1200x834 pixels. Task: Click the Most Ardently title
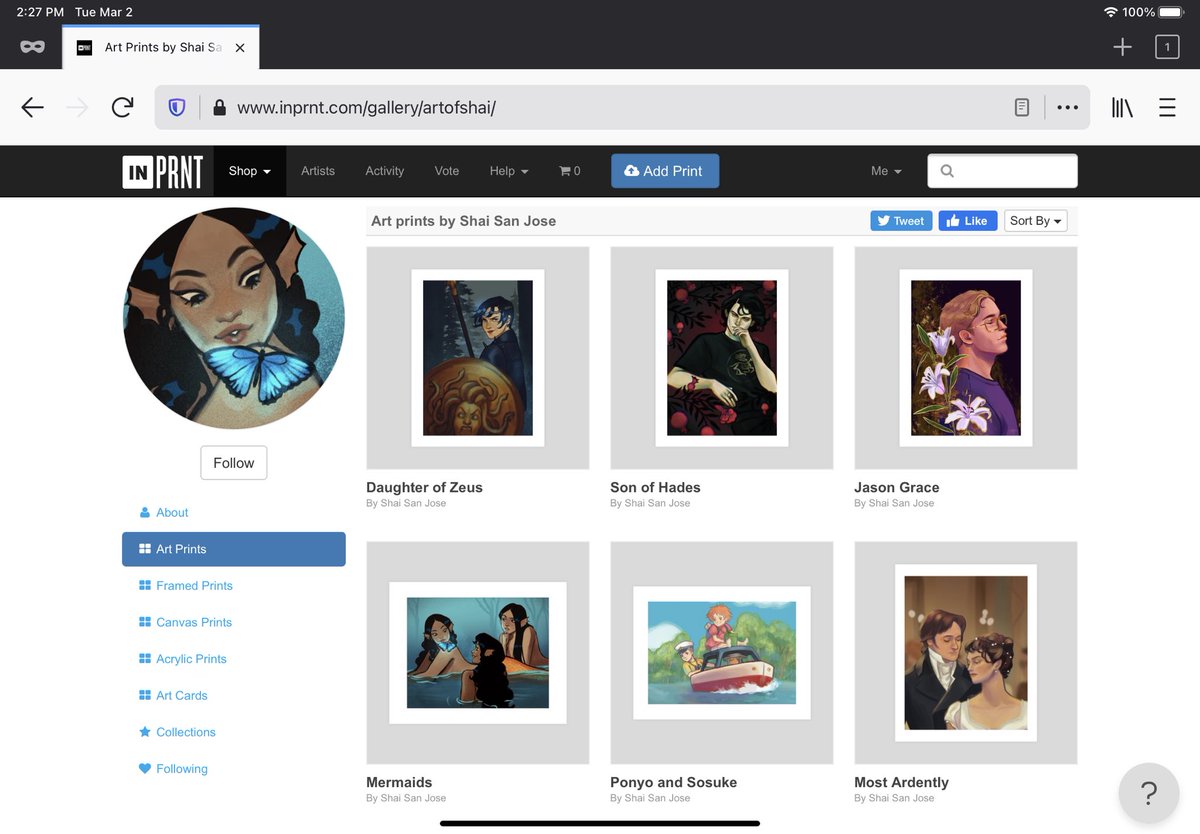pyautogui.click(x=901, y=783)
